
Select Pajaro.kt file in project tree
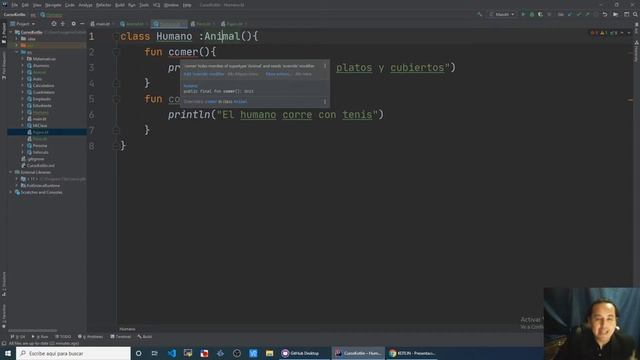coord(47,132)
